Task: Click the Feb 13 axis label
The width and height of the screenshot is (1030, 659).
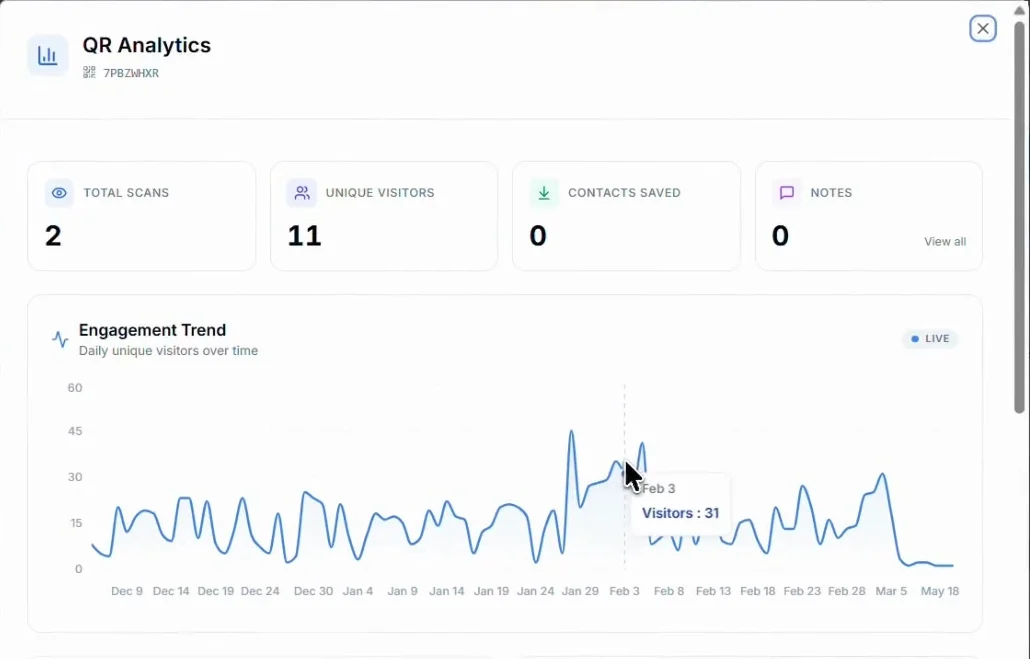Action: 713,591
